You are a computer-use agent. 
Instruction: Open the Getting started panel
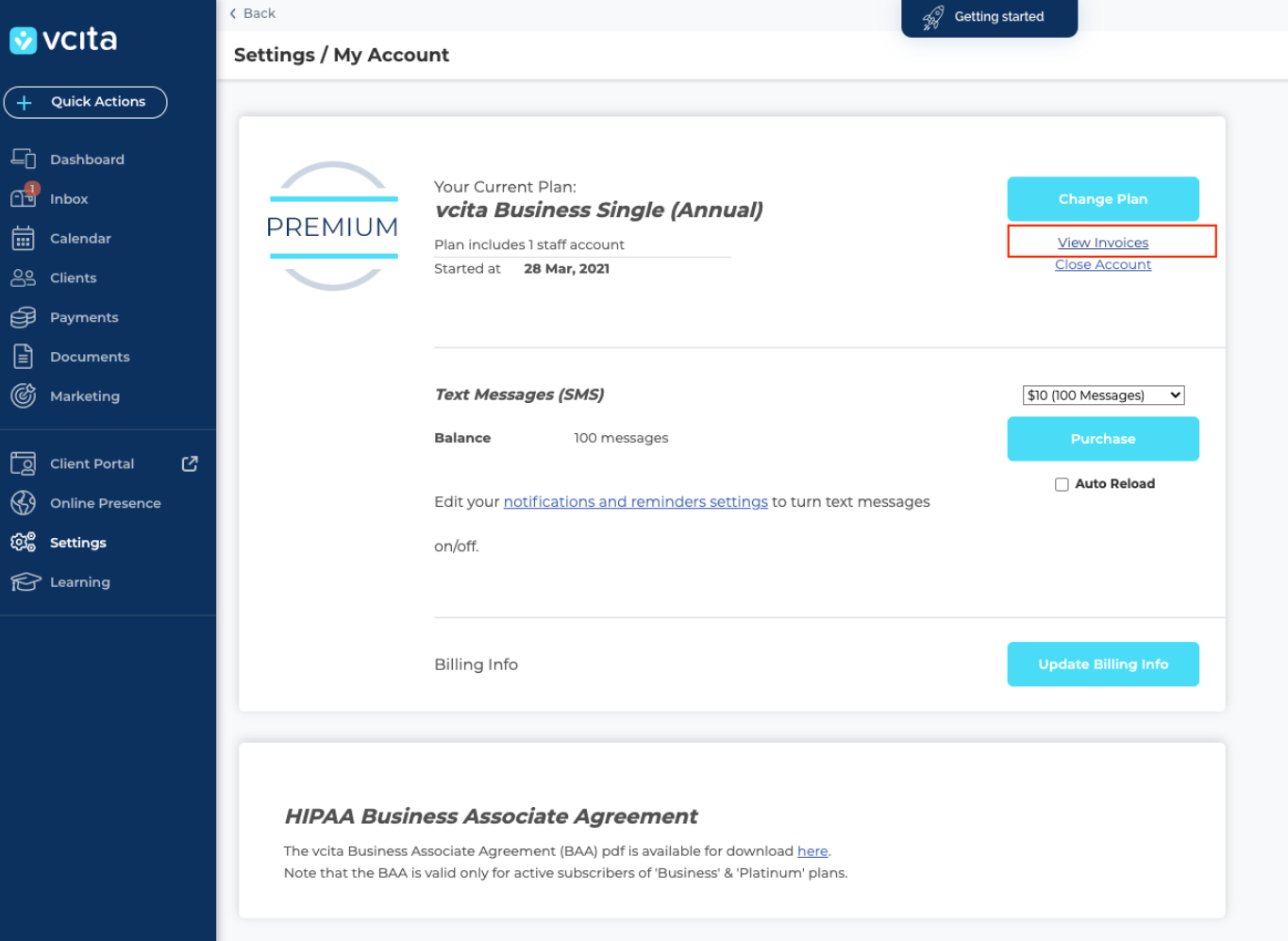pos(989,17)
